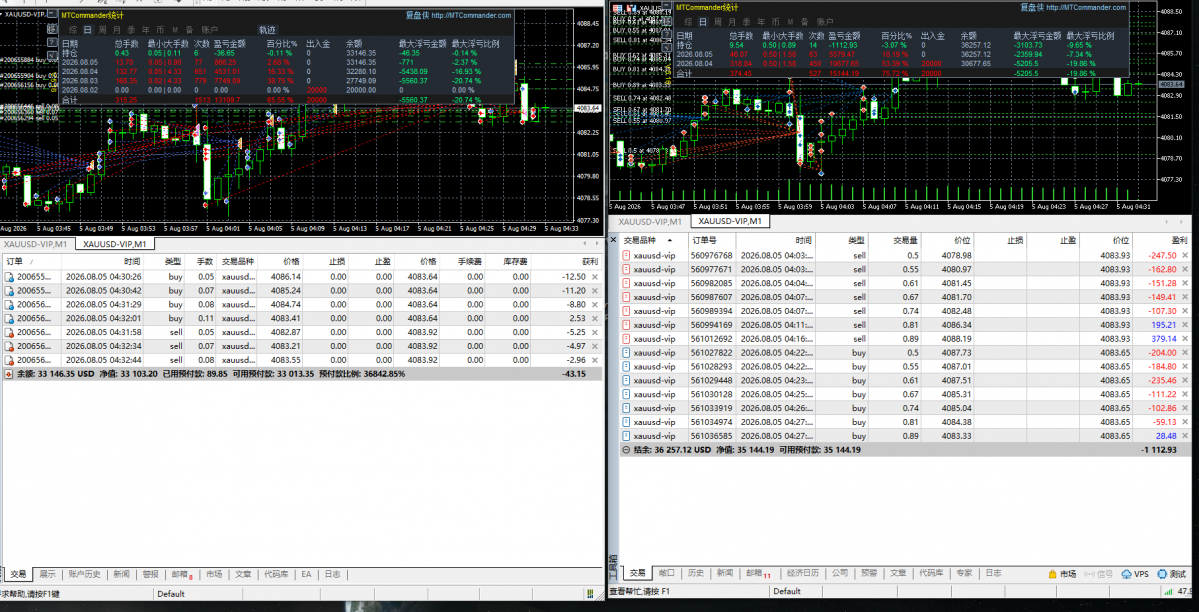Sort by 交易品种 column in right window
Viewport: 1199px width, 612px height.
639,240
